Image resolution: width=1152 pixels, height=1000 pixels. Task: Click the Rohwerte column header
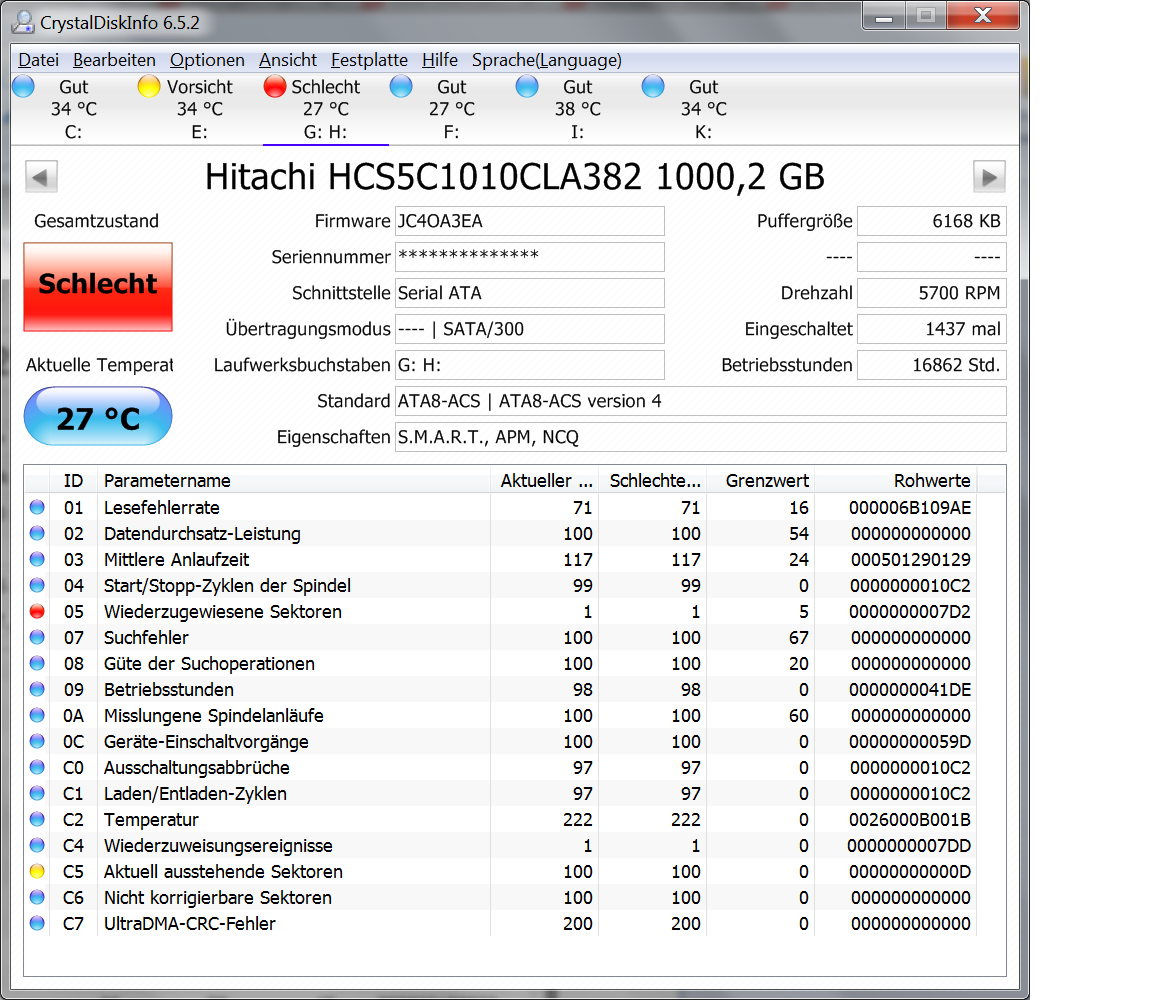896,481
